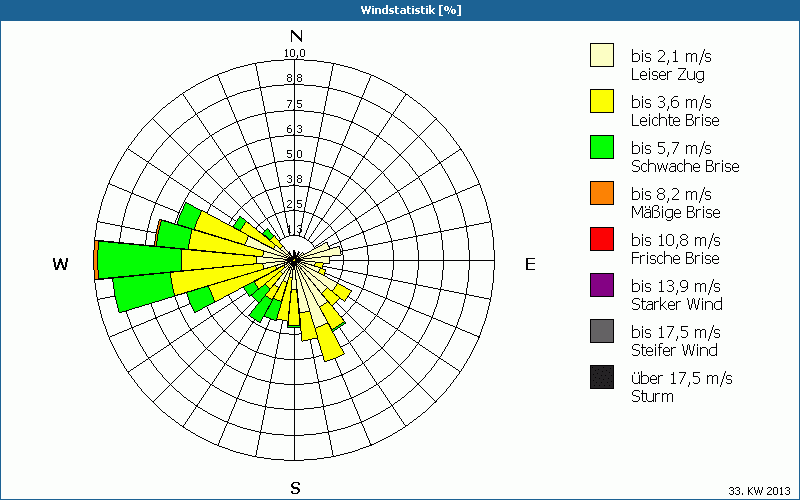The image size is (800, 500).
Task: Click the purple 'bis 13,9 m/s' legend swatch
Action: 602,285
